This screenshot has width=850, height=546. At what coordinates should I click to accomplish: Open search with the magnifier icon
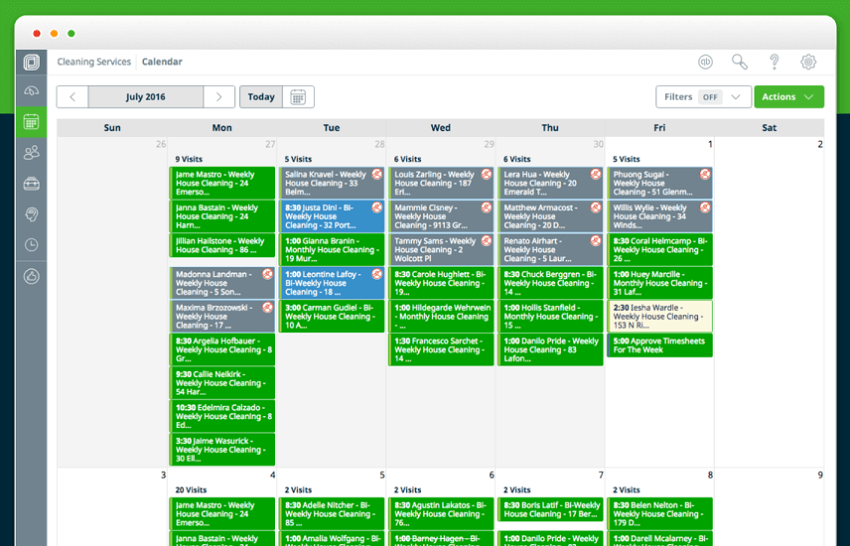click(x=739, y=62)
